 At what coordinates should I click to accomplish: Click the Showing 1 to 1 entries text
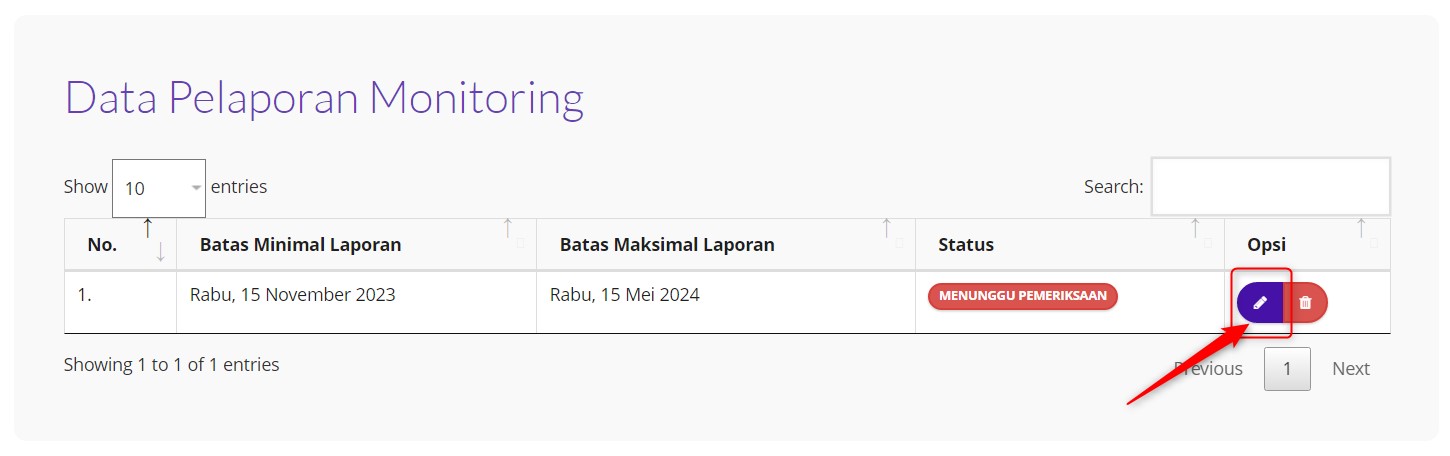pos(171,365)
